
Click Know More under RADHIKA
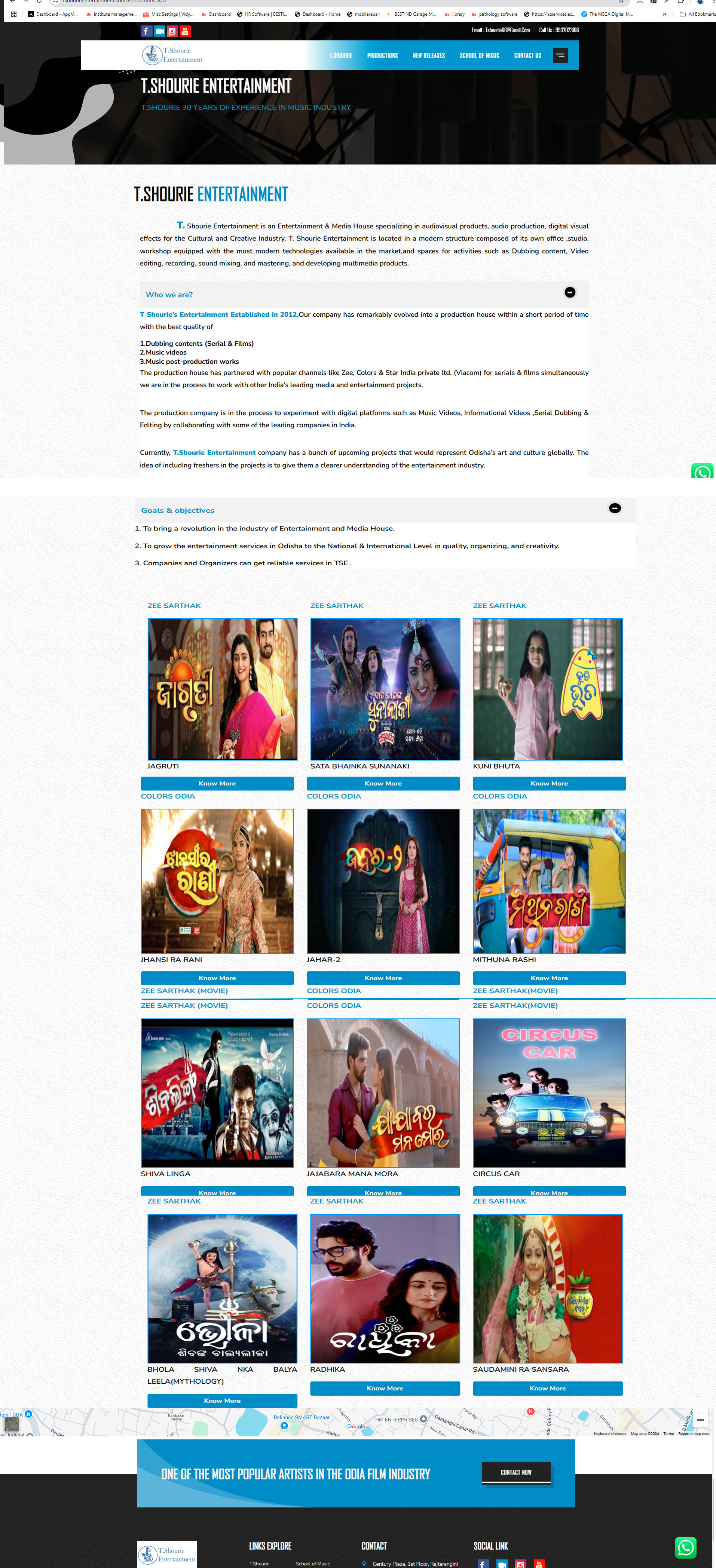(385, 1389)
